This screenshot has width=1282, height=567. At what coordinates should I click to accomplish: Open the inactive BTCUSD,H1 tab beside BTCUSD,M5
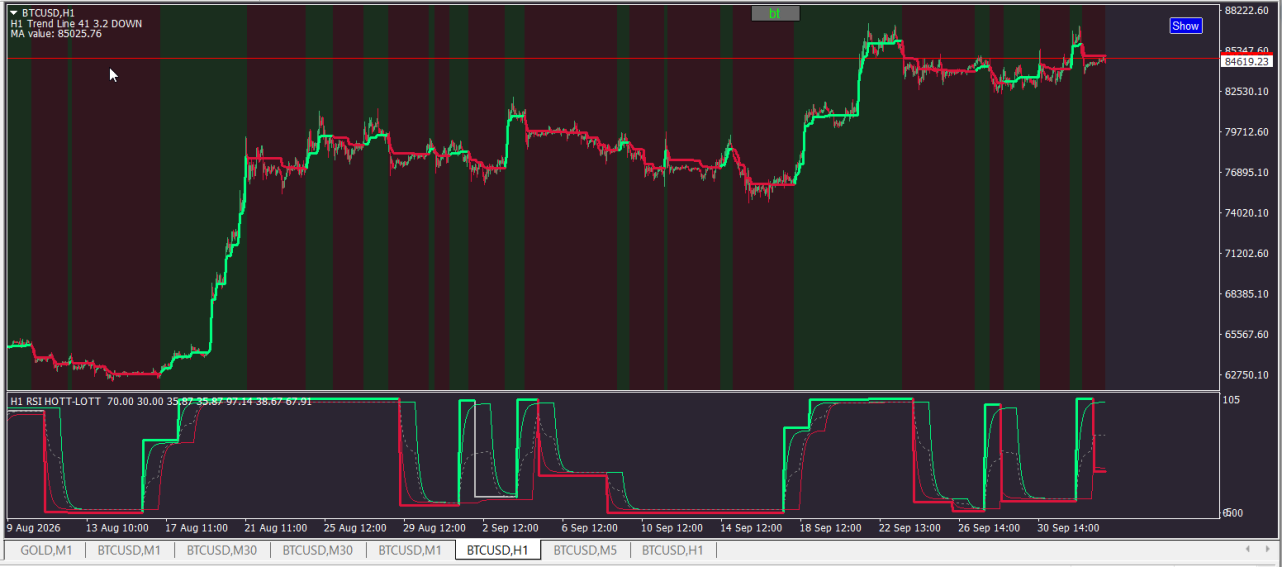tap(673, 550)
